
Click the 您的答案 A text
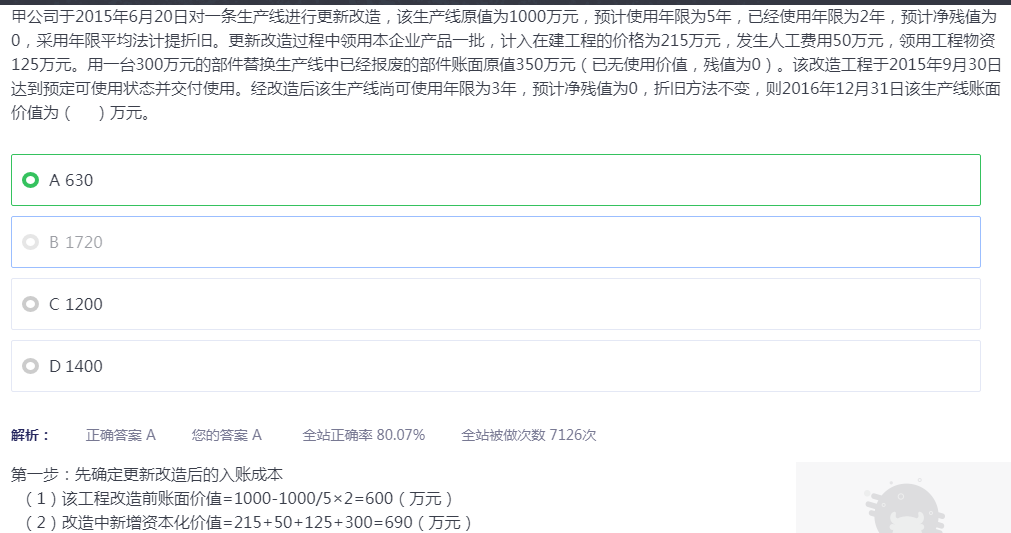pos(227,435)
